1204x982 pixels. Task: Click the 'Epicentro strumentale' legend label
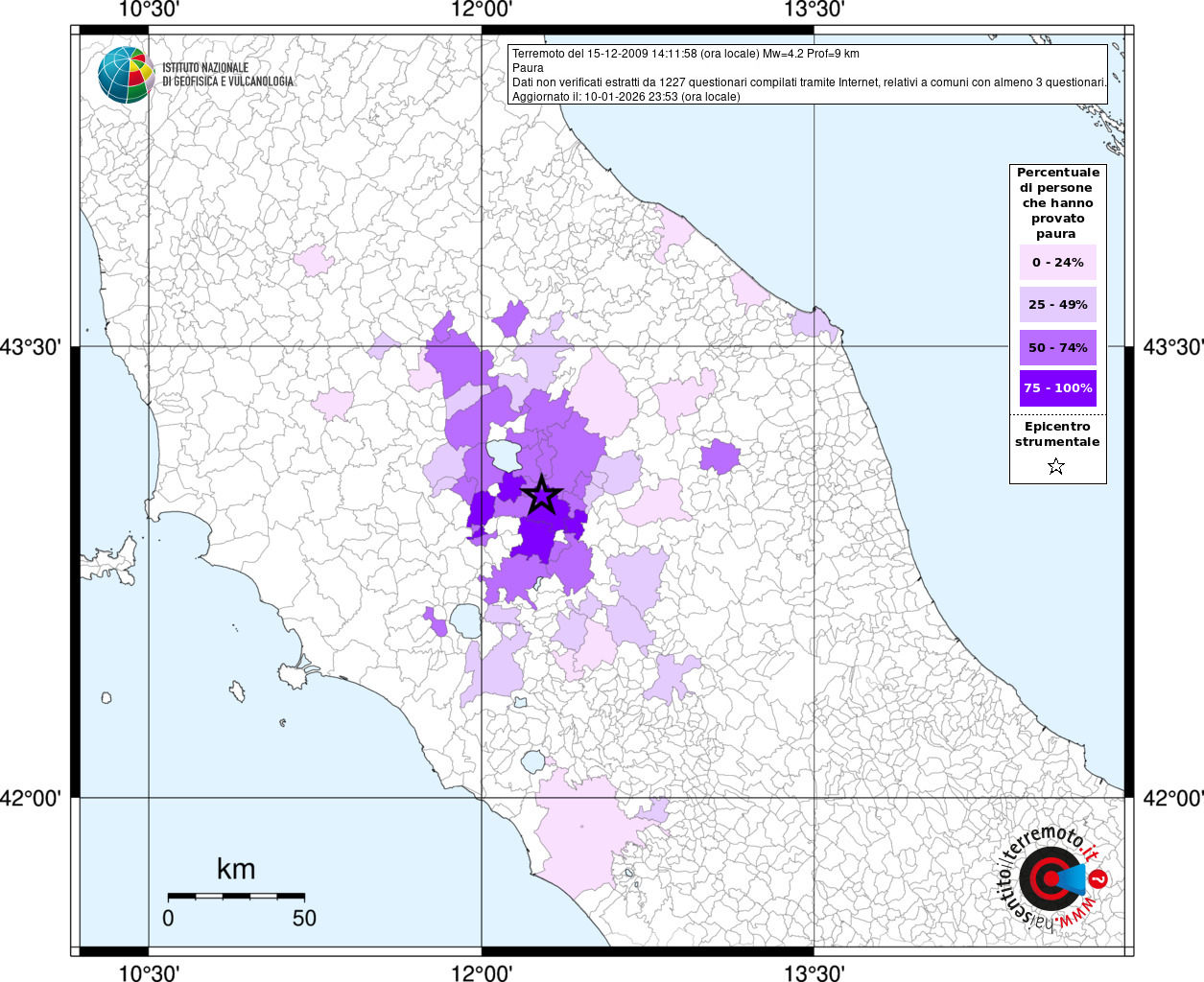pyautogui.click(x=1057, y=434)
